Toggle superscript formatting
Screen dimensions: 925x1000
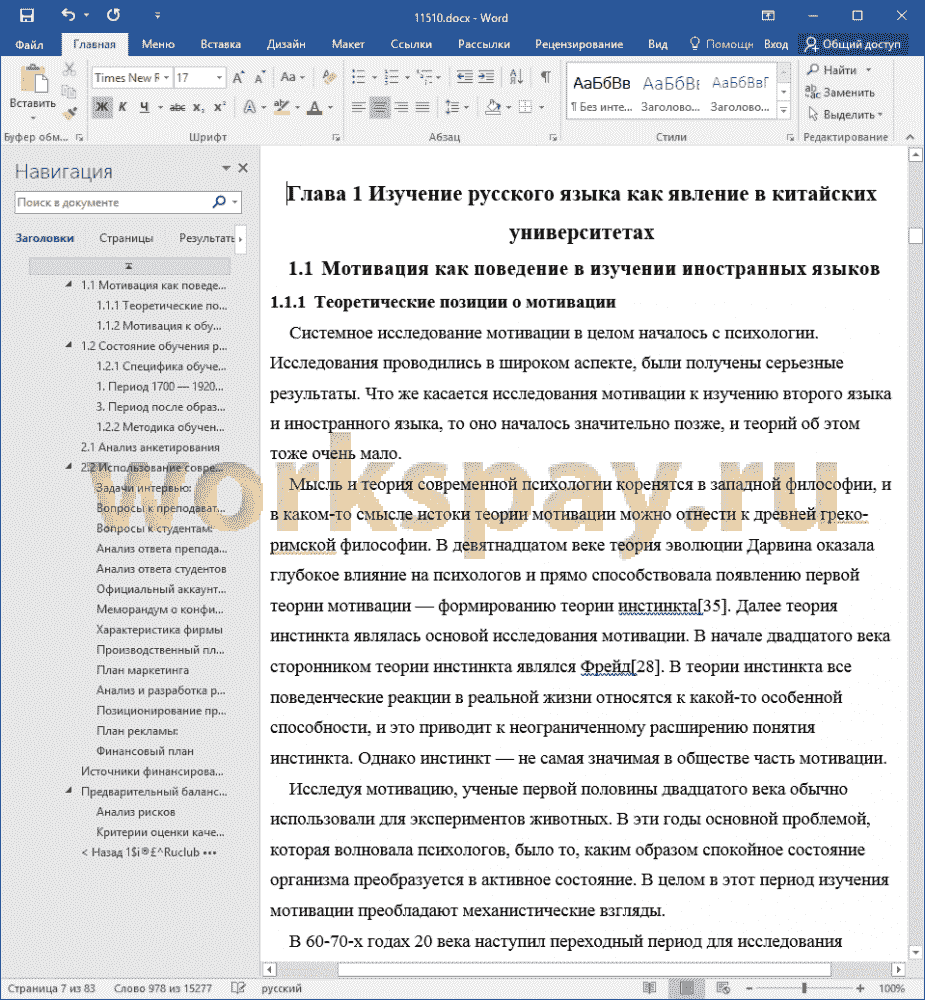coord(220,107)
